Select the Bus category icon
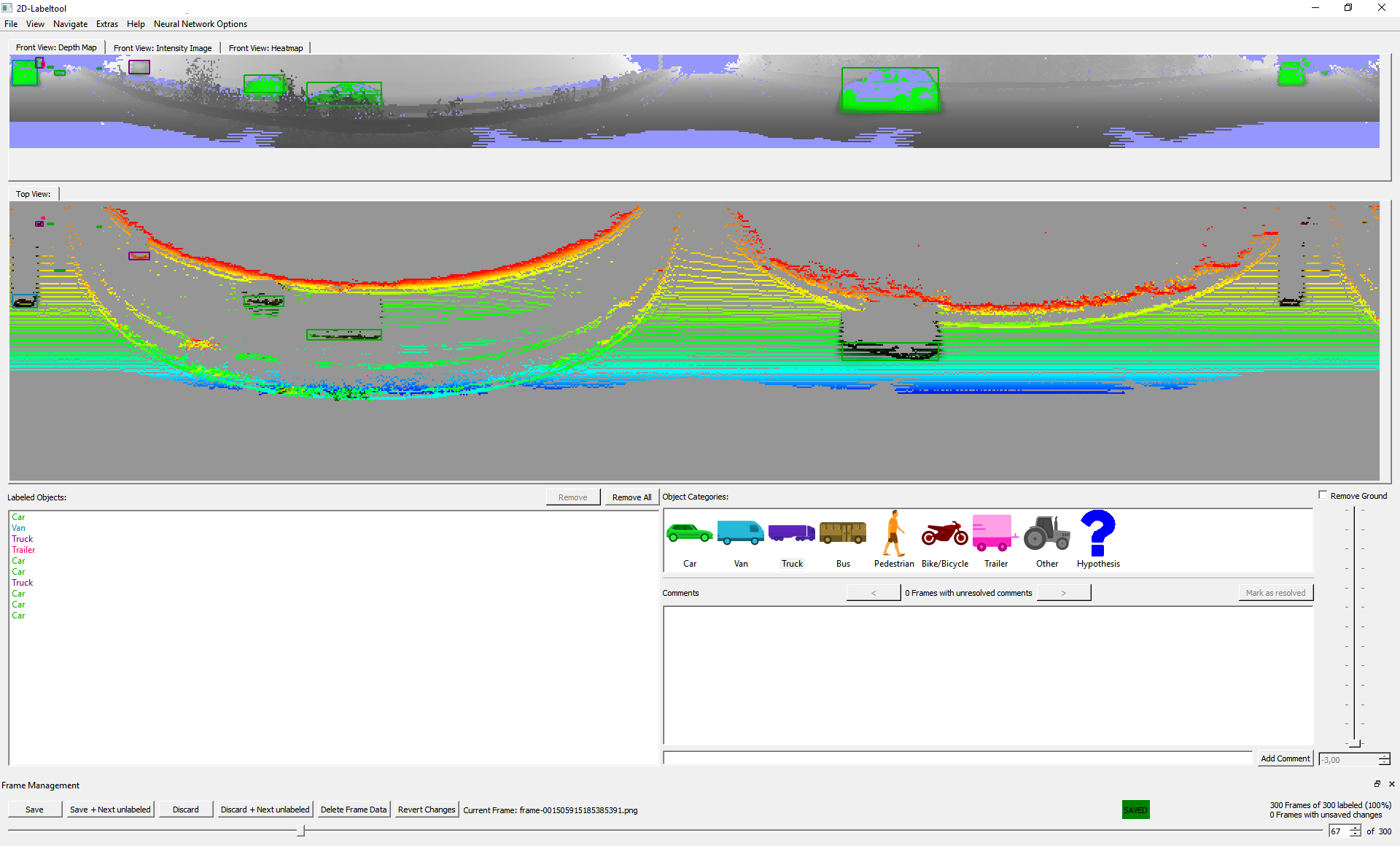This screenshot has height=846, width=1400. coord(842,534)
